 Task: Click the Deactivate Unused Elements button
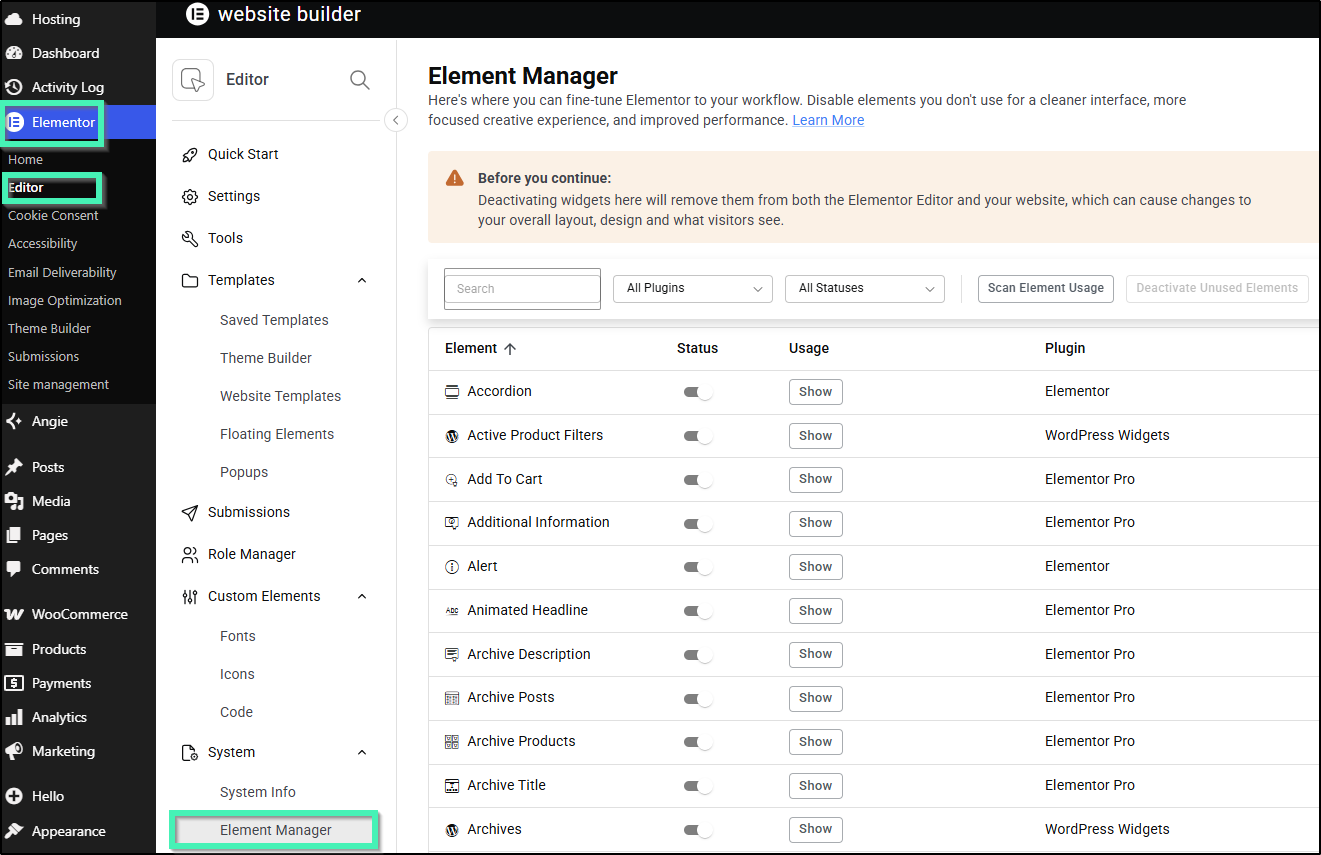pyautogui.click(x=1217, y=288)
